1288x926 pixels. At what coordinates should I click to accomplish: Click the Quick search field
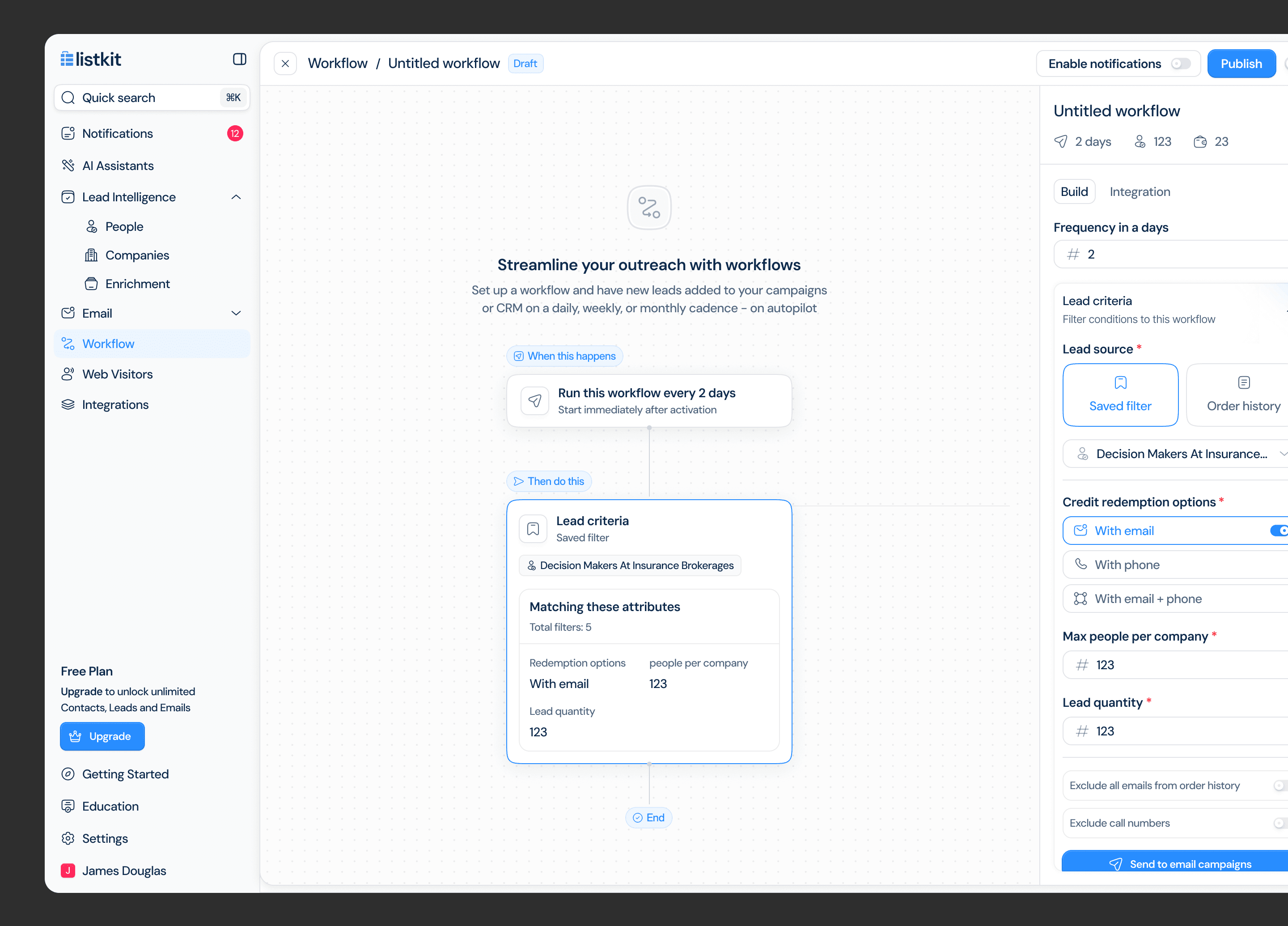click(x=152, y=98)
